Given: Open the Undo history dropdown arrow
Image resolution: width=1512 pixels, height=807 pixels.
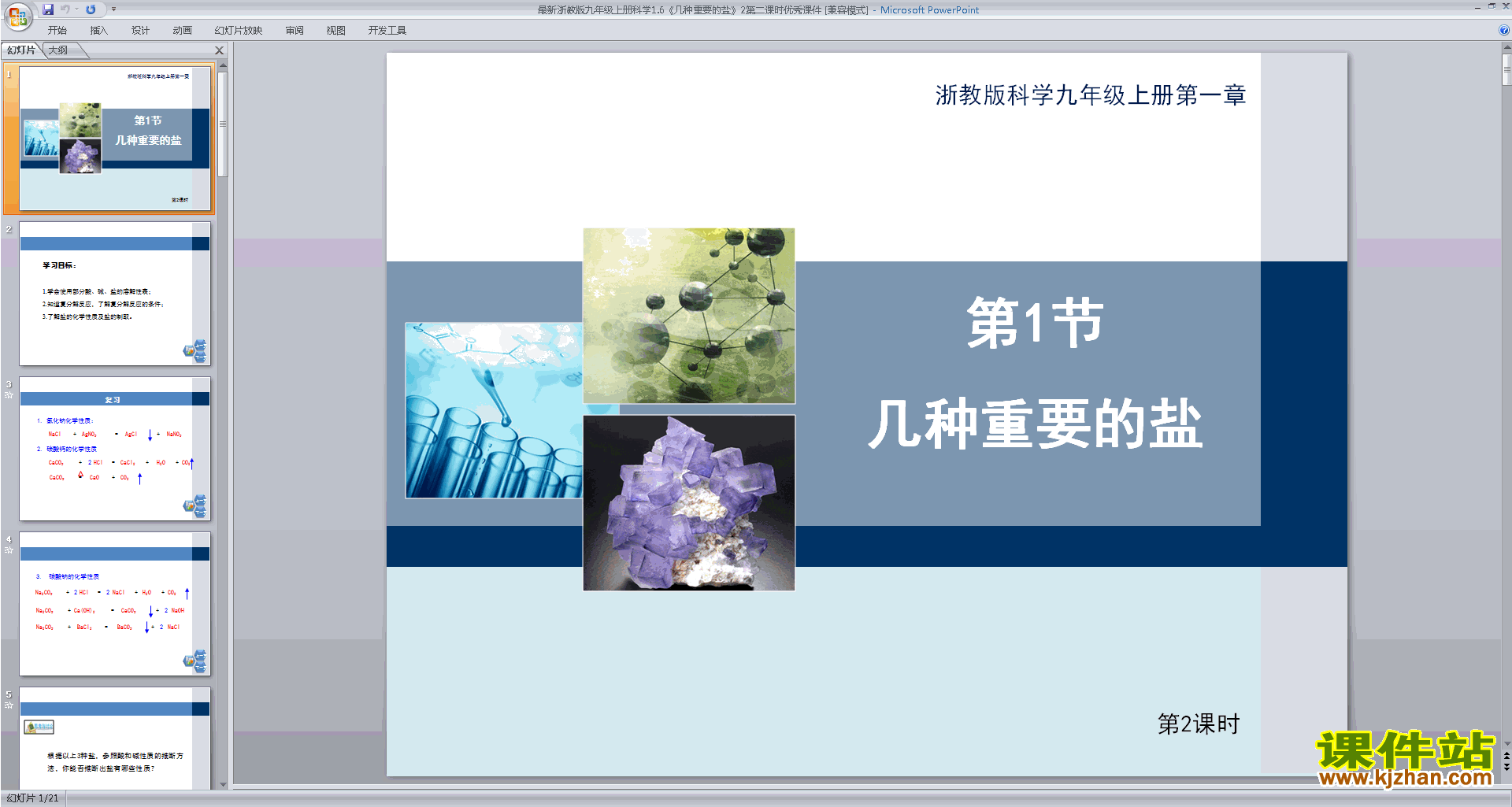Looking at the screenshot, I should pyautogui.click(x=77, y=9).
